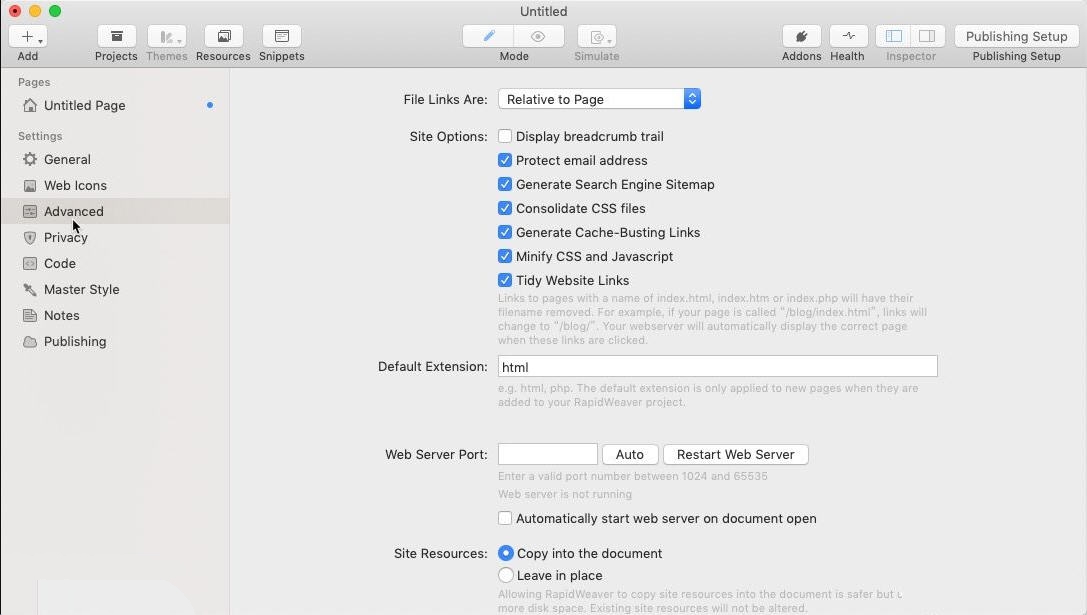Screen dimensions: 1087x615
Task: Open Web Icons settings label
Action: pyautogui.click(x=76, y=186)
